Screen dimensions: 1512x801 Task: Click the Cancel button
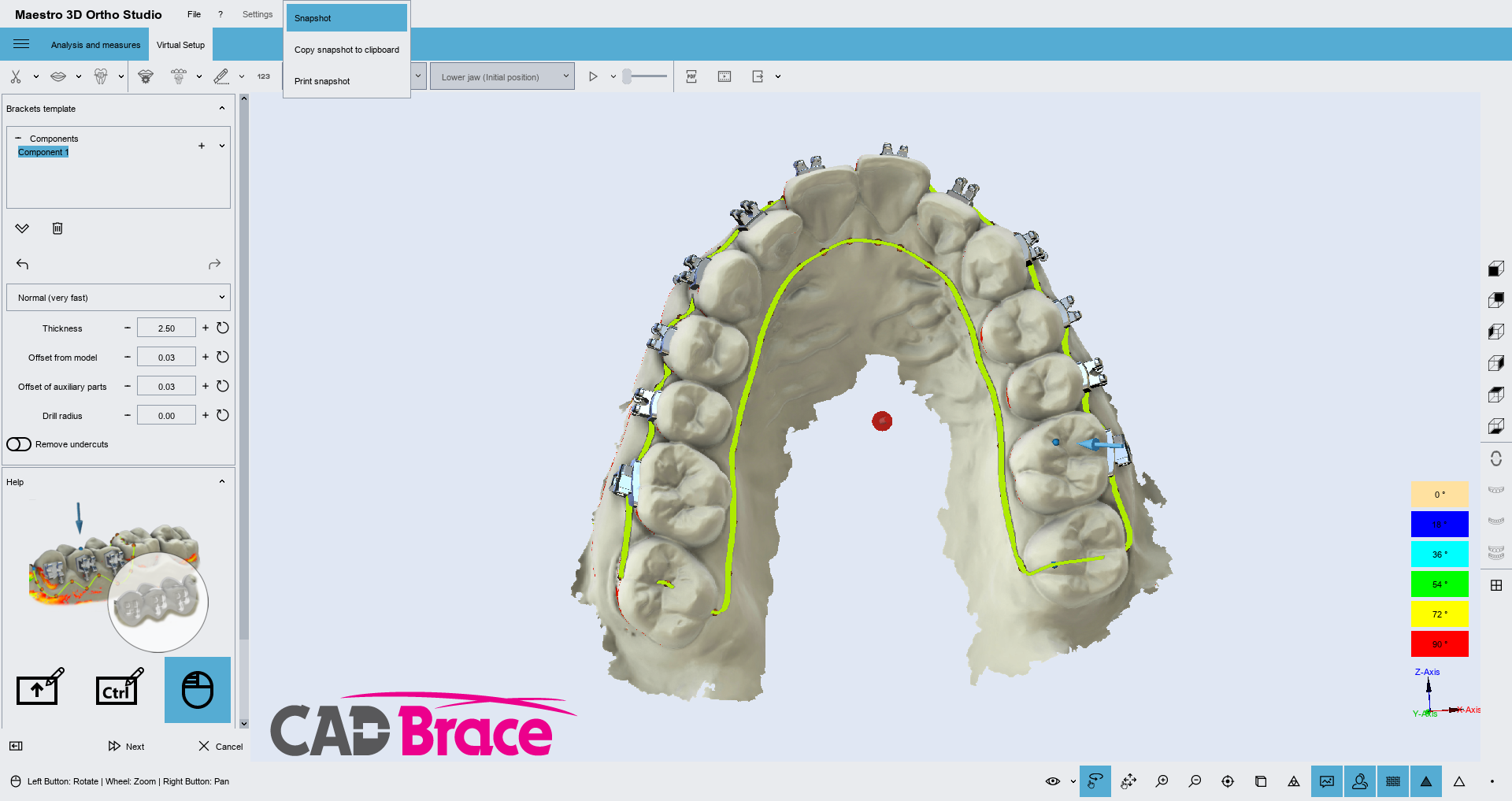click(220, 746)
